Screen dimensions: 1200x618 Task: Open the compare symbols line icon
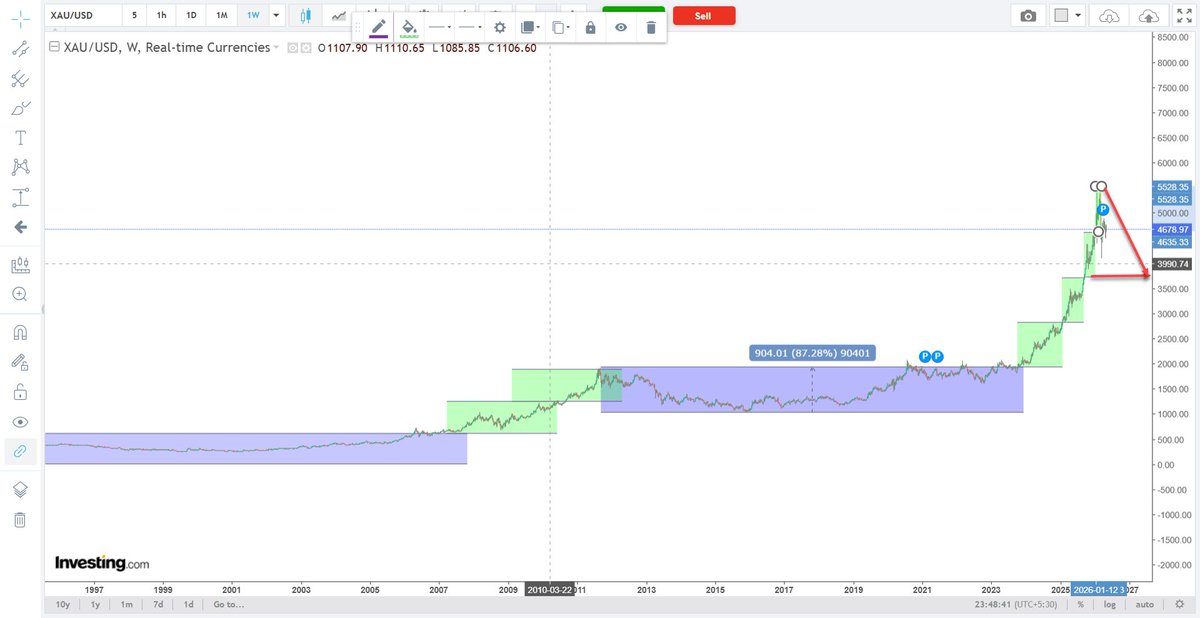point(340,16)
